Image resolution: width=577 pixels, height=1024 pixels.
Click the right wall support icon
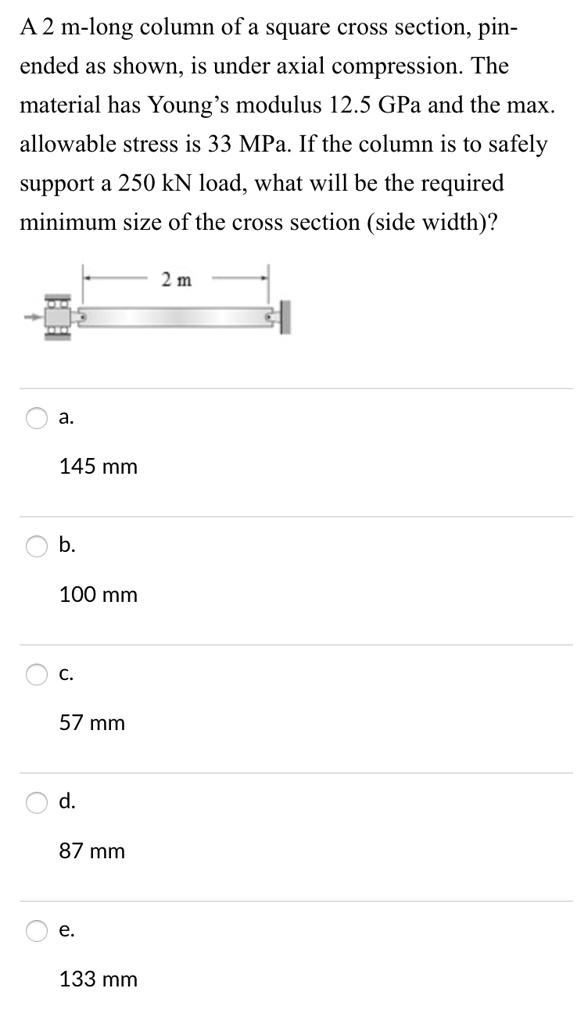click(x=284, y=316)
